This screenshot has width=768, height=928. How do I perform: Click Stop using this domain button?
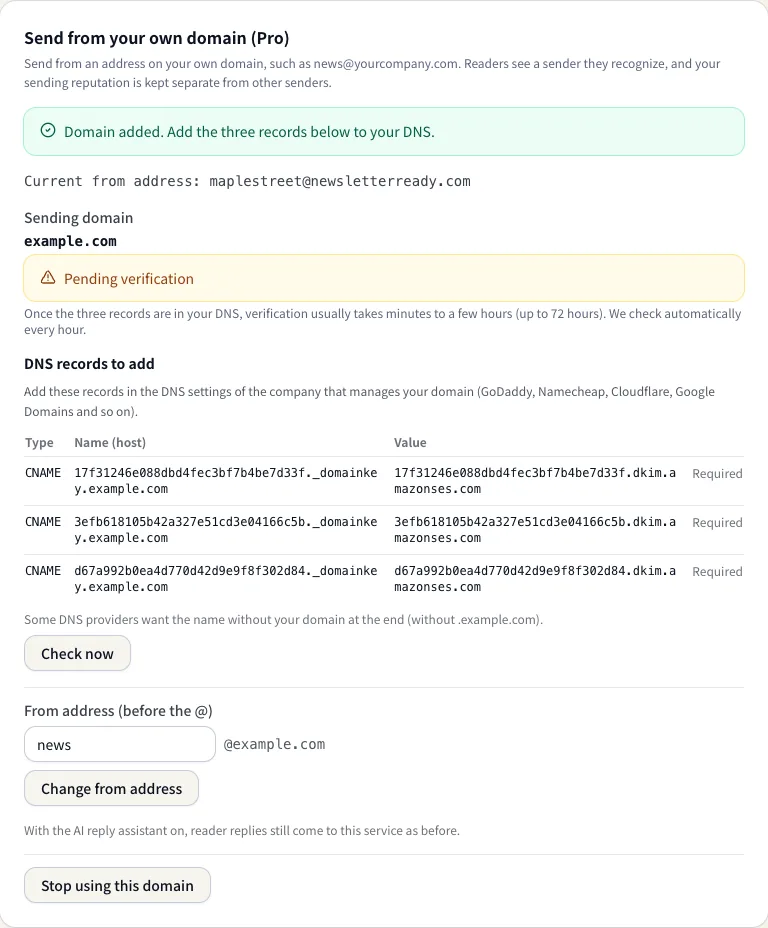(117, 885)
